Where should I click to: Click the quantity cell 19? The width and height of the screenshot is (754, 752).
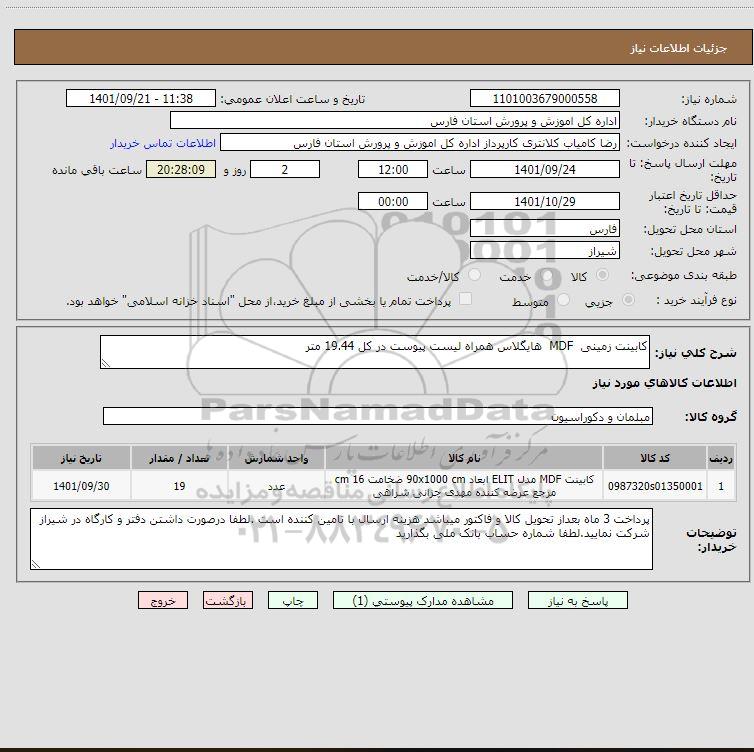[179, 486]
